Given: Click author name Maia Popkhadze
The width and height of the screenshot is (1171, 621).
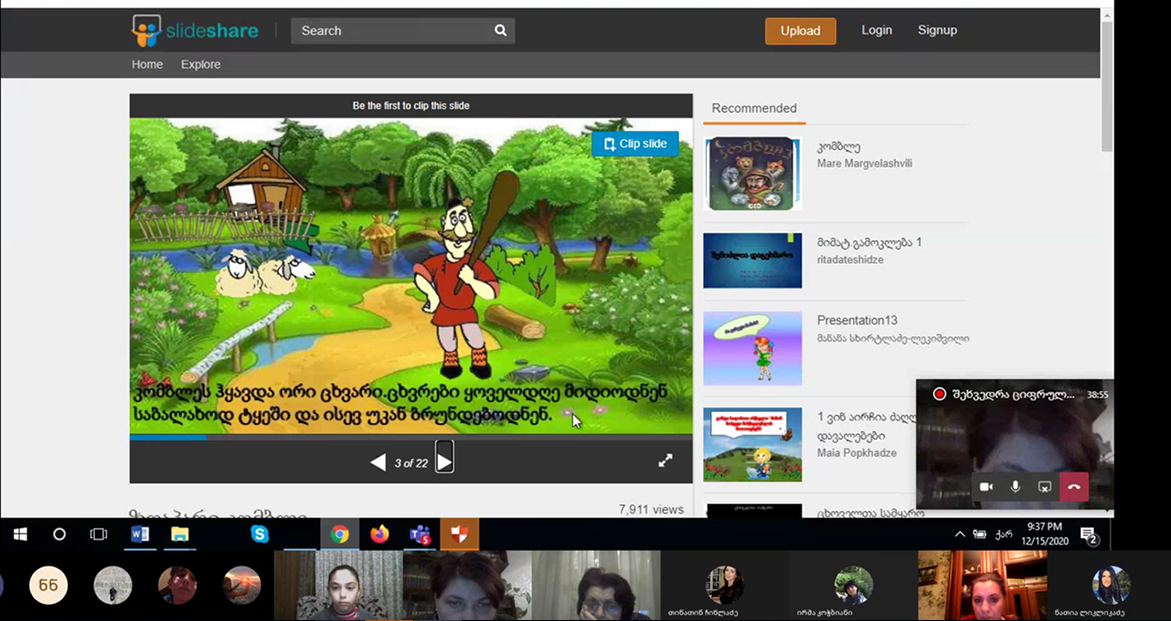Looking at the screenshot, I should point(857,452).
